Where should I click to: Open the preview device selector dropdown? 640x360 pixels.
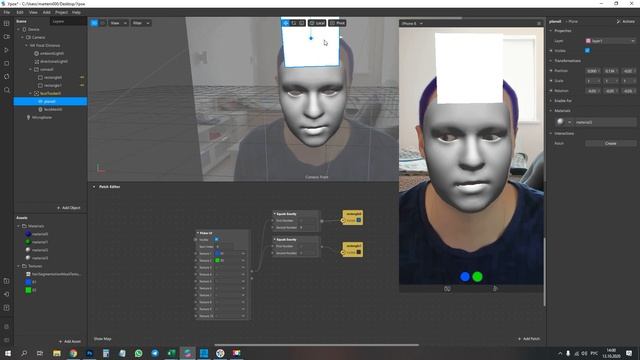(x=412, y=24)
